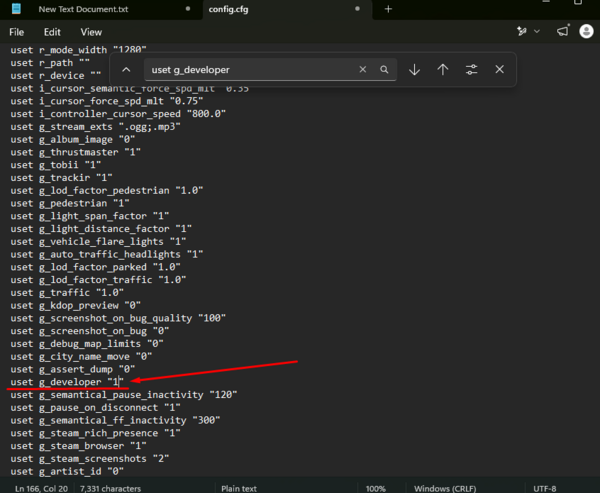
Task: Click the AI rewrite pen icon
Action: pyautogui.click(x=522, y=31)
